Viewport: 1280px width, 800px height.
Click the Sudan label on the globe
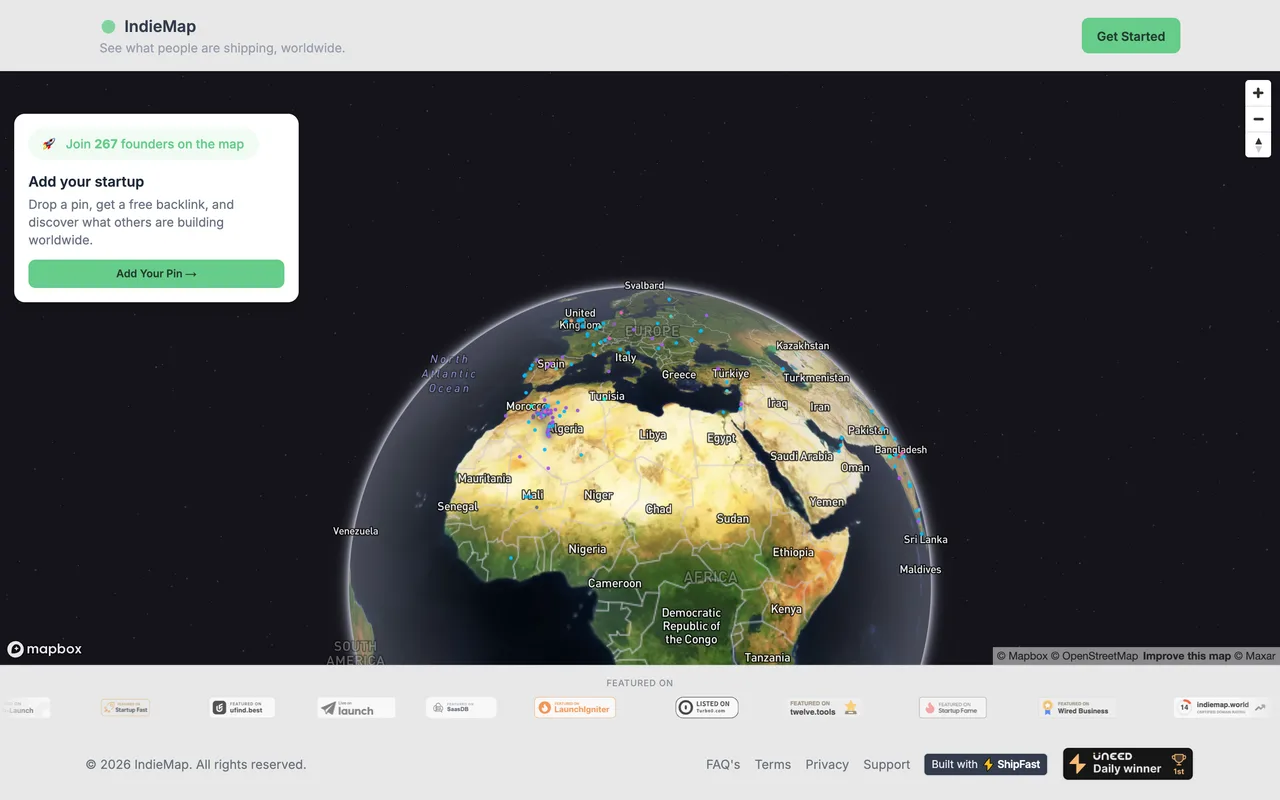733,519
